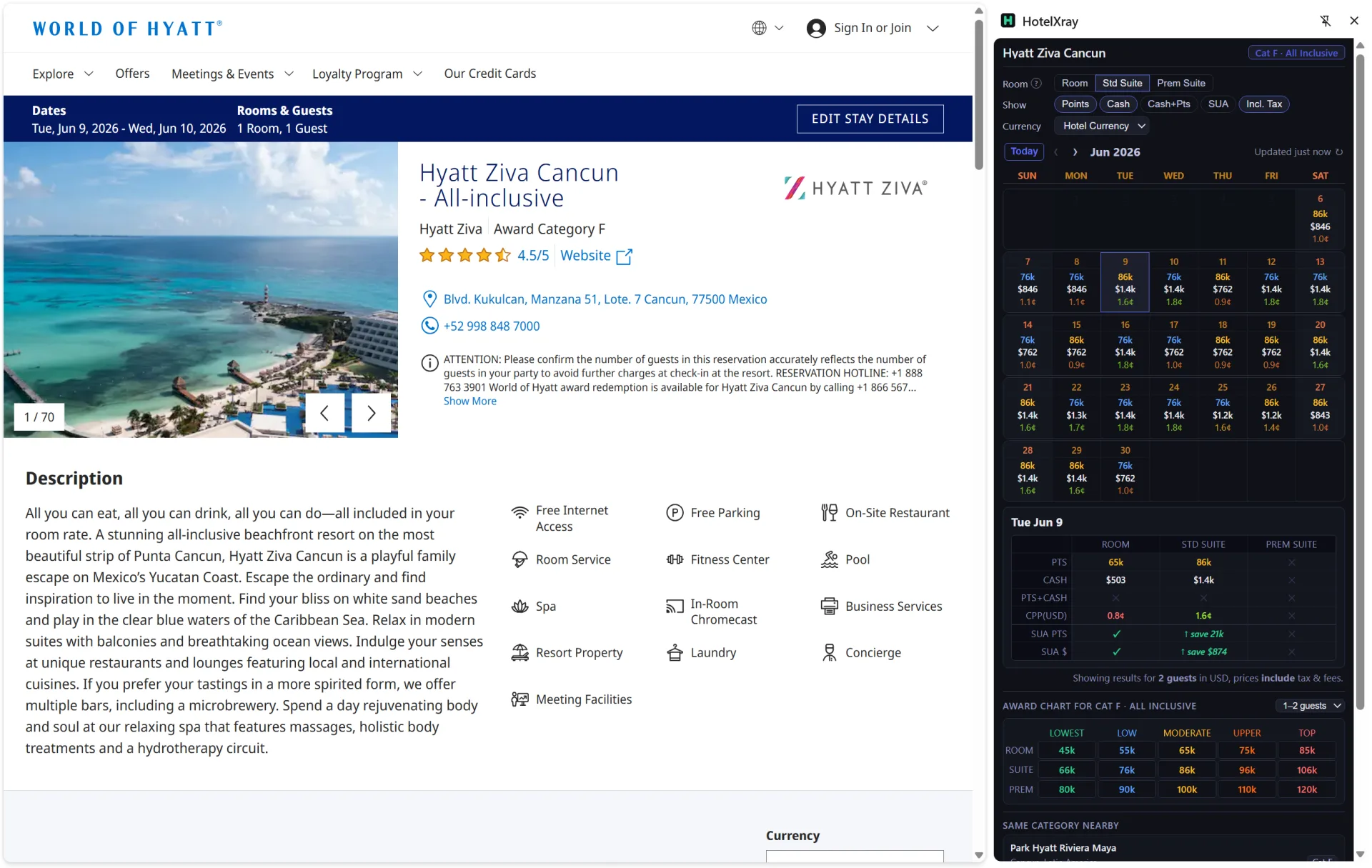Select Std Suite room type
Image resolution: width=1372 pixels, height=868 pixels.
(x=1122, y=84)
